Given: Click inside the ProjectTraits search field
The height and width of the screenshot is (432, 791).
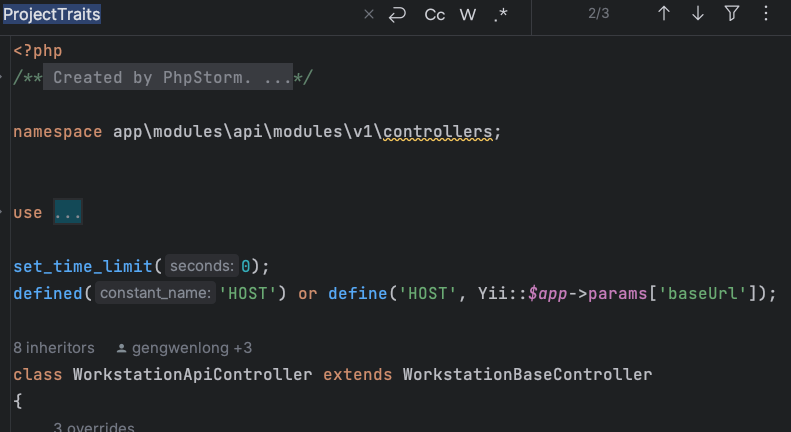Looking at the screenshot, I should (x=200, y=14).
